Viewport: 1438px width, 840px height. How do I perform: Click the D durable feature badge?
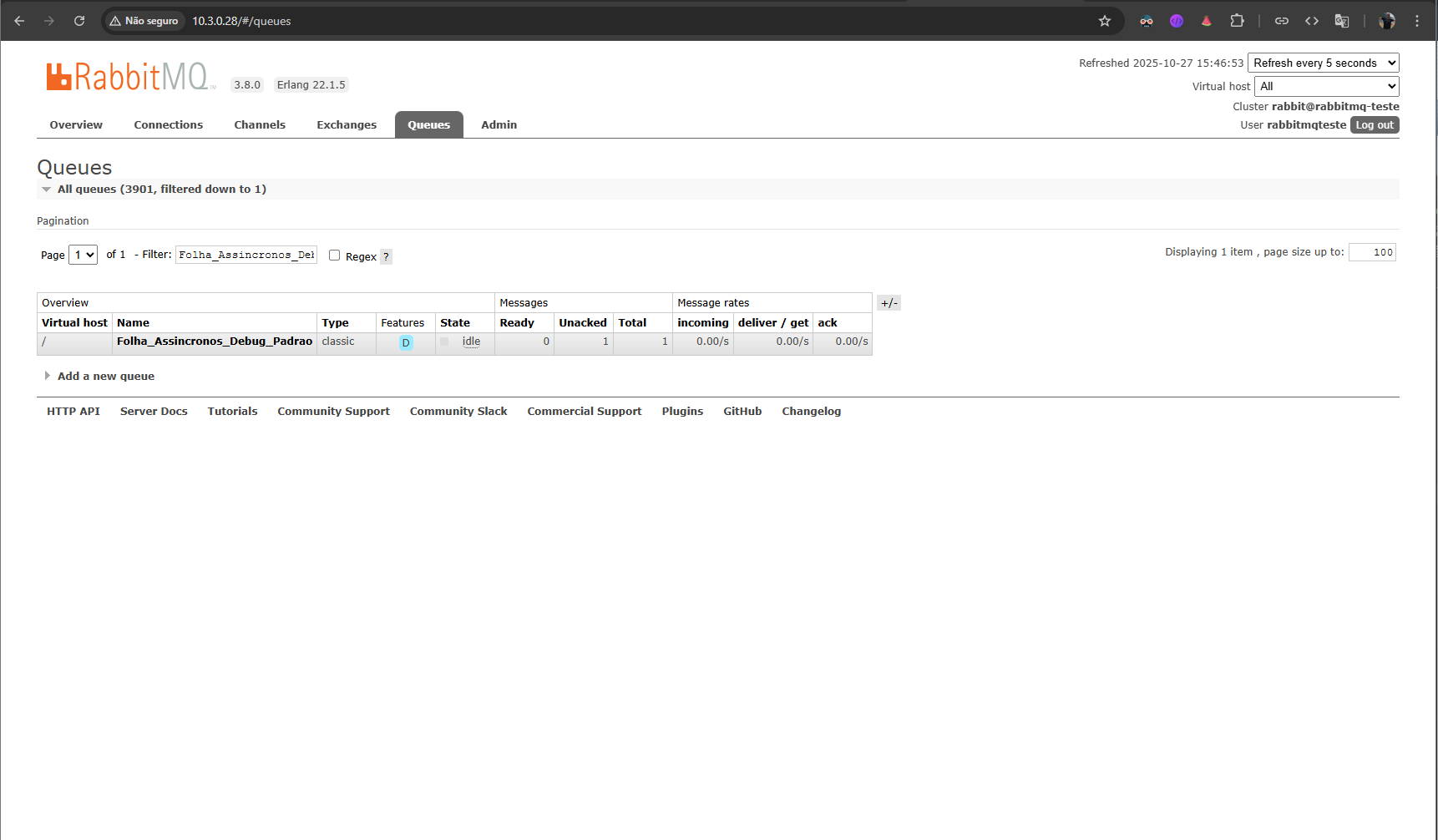406,342
